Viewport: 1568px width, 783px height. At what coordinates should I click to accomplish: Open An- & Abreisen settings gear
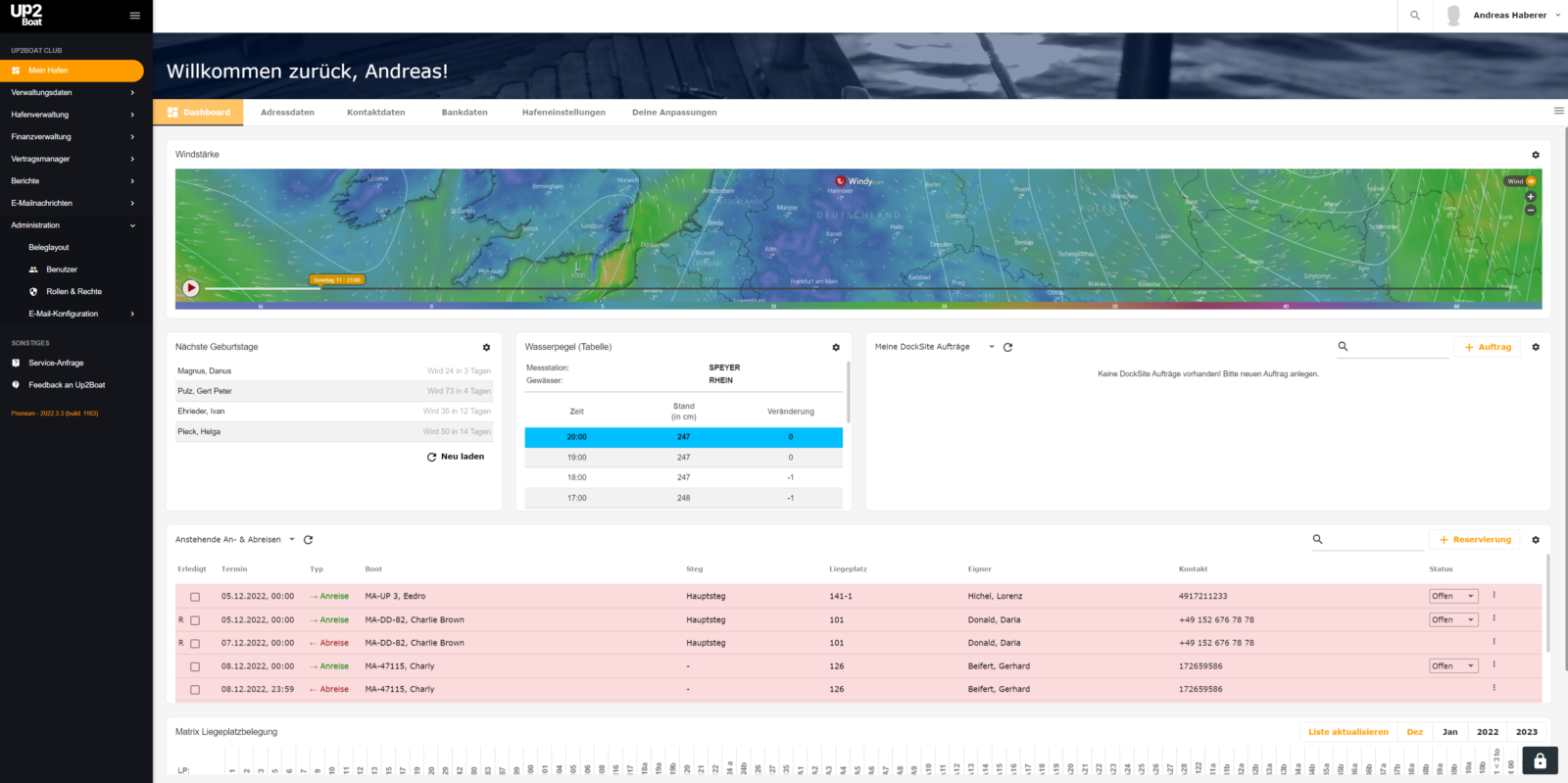pos(1536,540)
